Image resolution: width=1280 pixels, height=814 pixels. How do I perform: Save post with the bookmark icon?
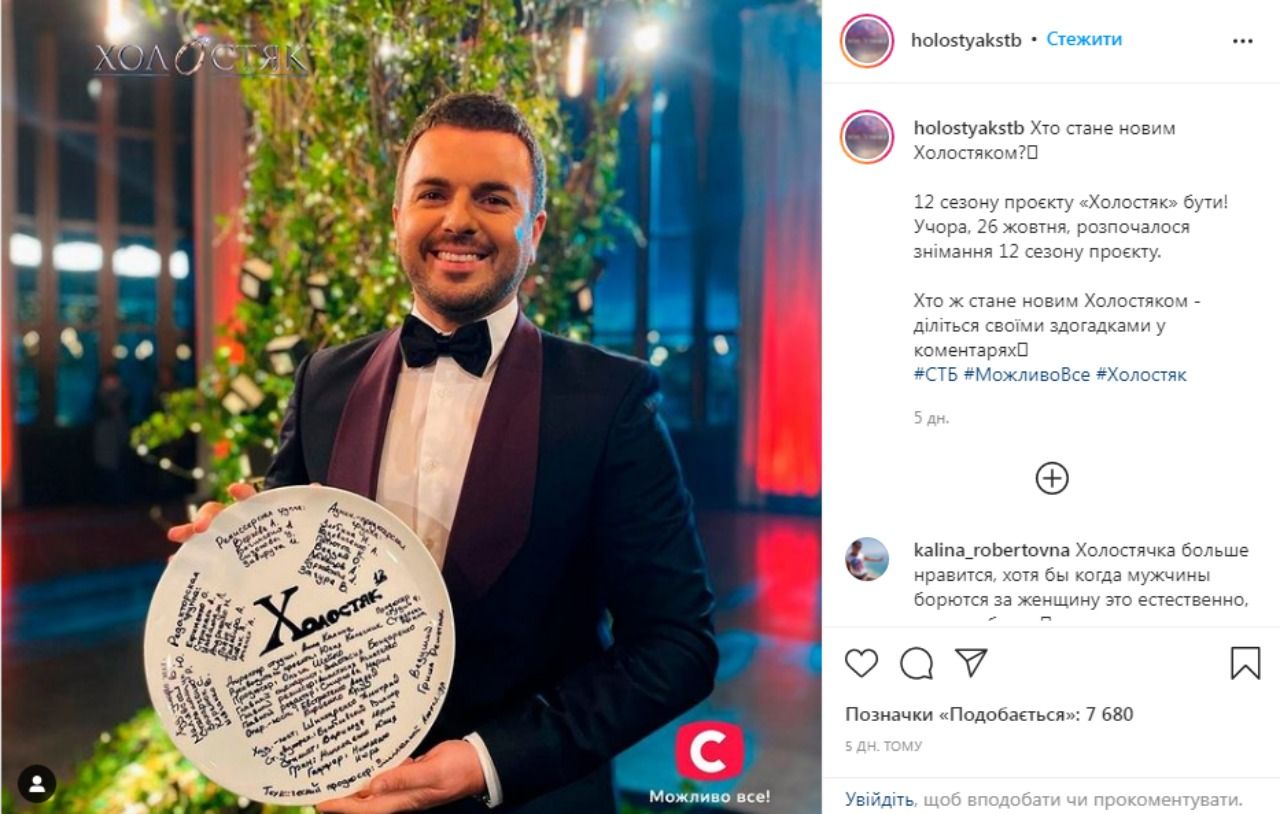point(1245,663)
